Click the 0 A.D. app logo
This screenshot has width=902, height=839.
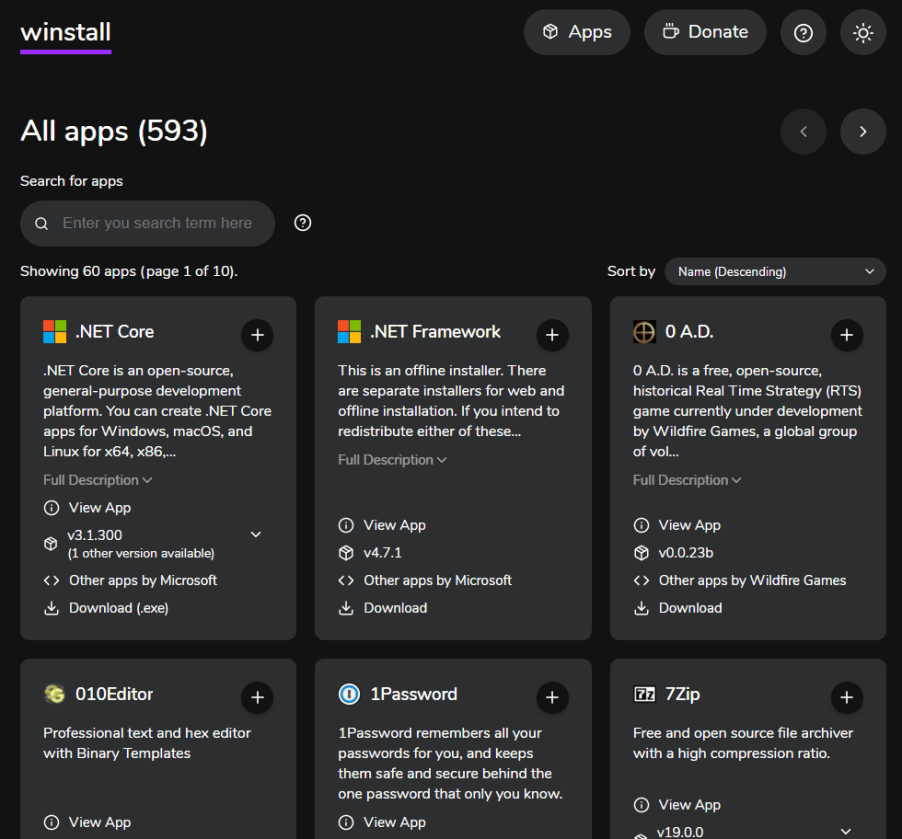[644, 332]
